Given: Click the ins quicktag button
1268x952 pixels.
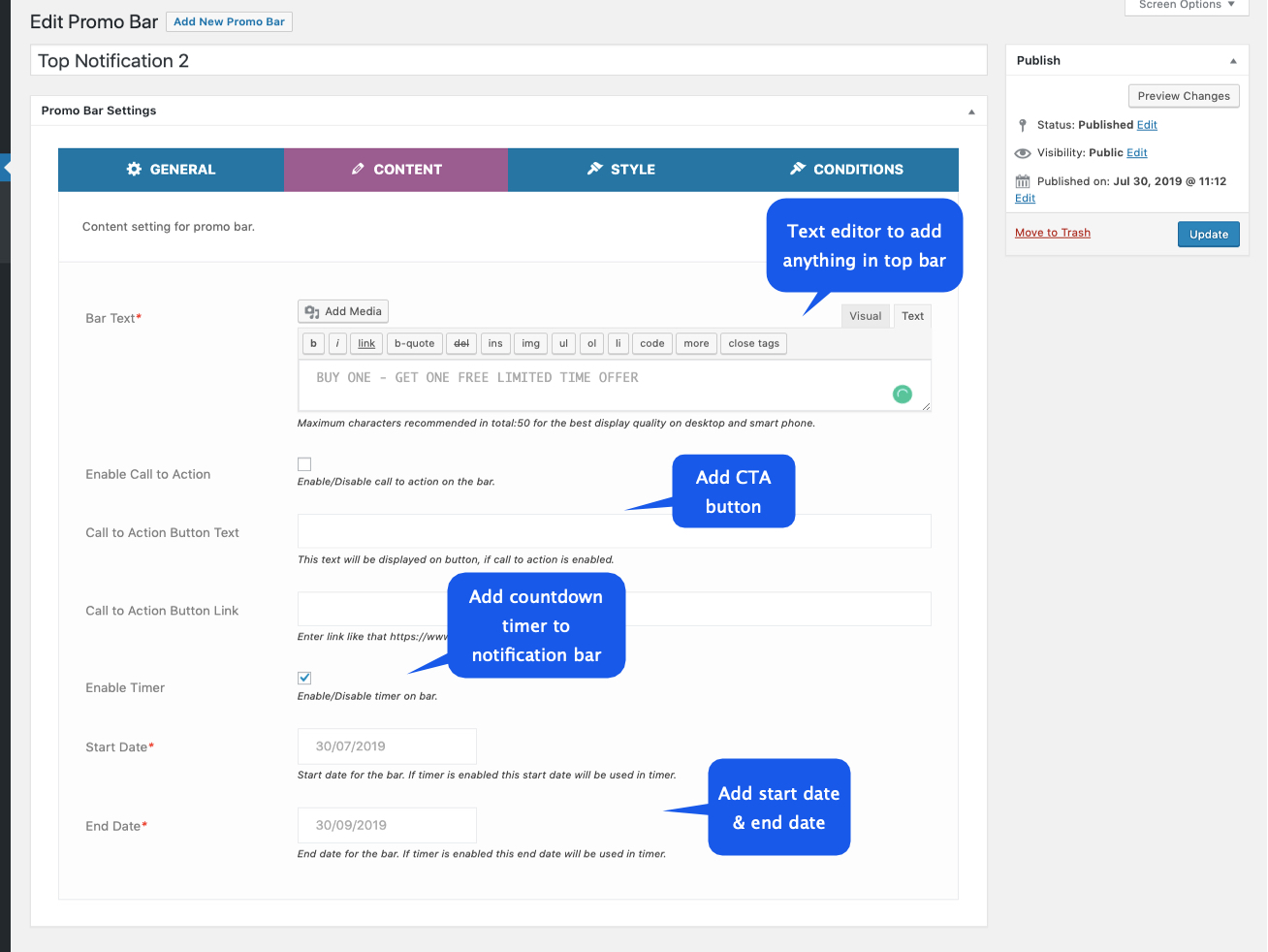Looking at the screenshot, I should coord(495,343).
